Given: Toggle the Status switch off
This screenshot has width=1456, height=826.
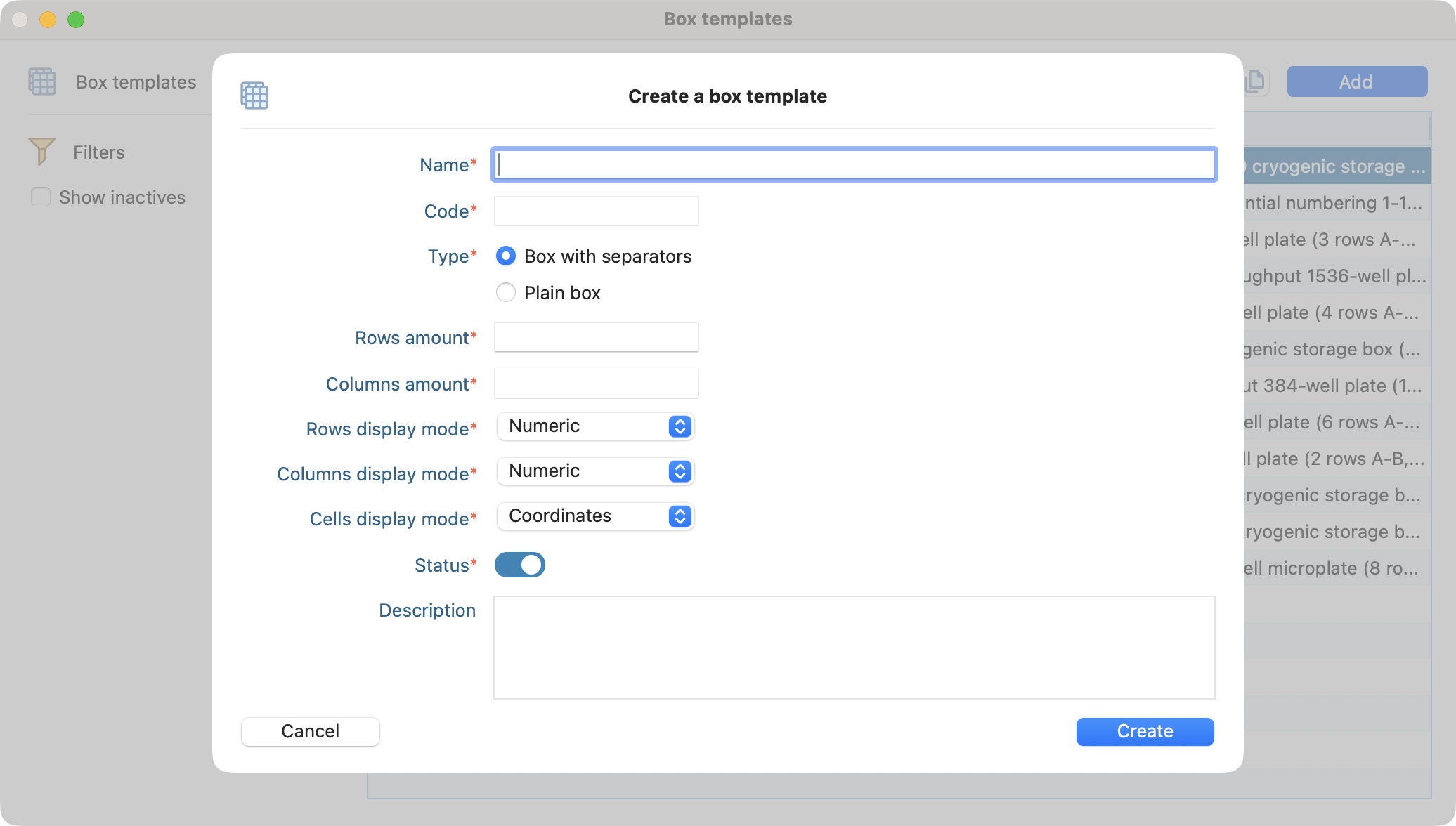Looking at the screenshot, I should pyautogui.click(x=519, y=565).
